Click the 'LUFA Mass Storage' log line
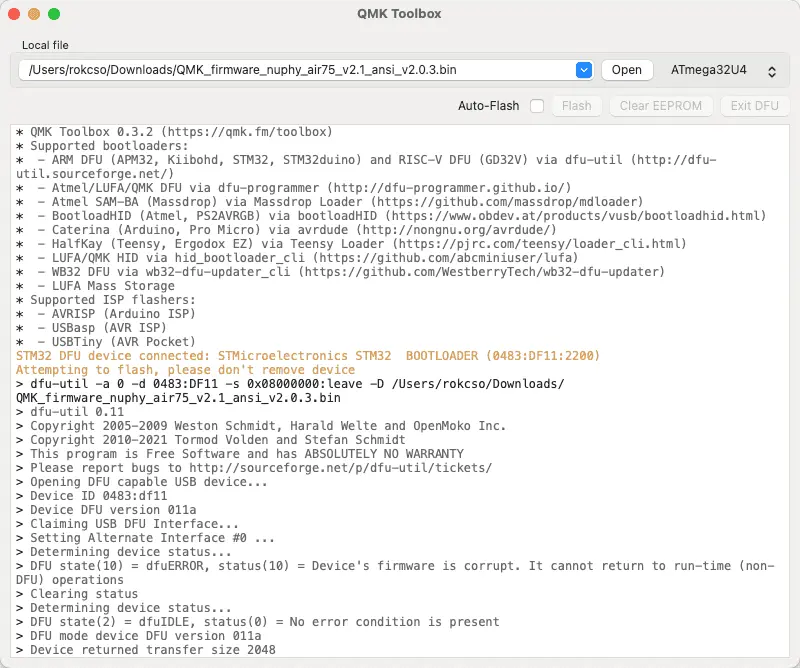Viewport: 800px width, 668px height. pyautogui.click(x=95, y=286)
